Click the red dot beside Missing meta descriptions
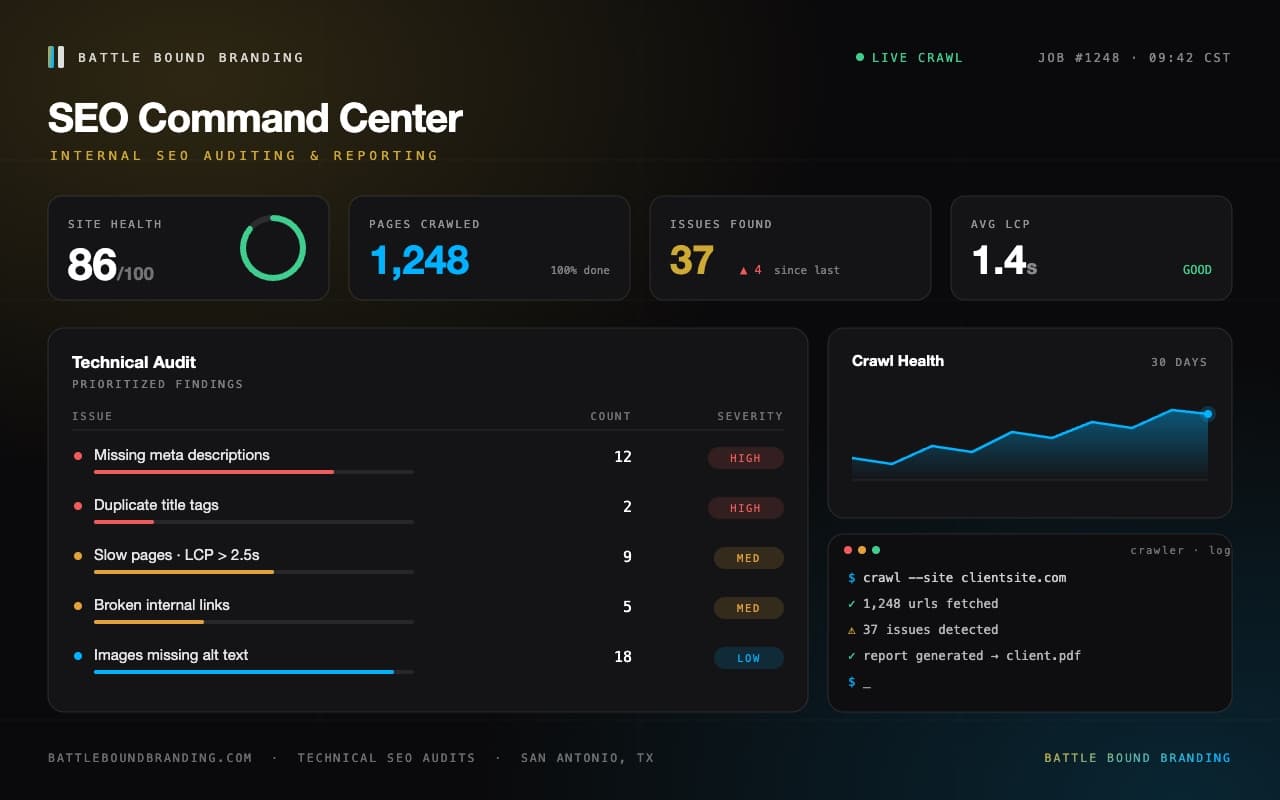 coord(78,456)
